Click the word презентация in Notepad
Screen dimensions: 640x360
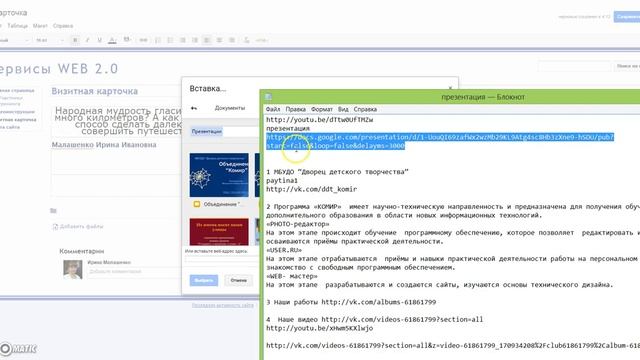288,129
